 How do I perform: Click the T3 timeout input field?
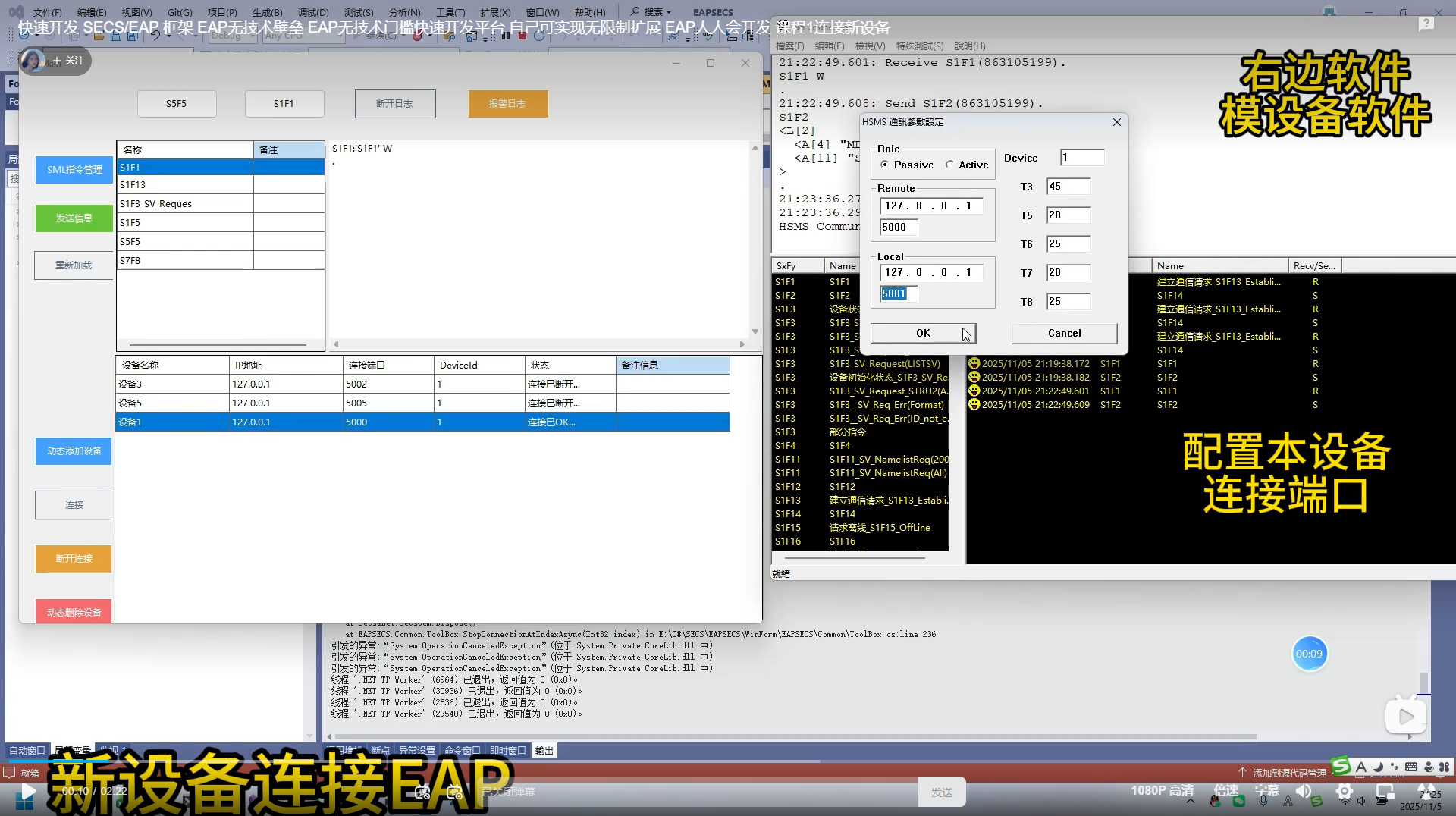tap(1068, 187)
